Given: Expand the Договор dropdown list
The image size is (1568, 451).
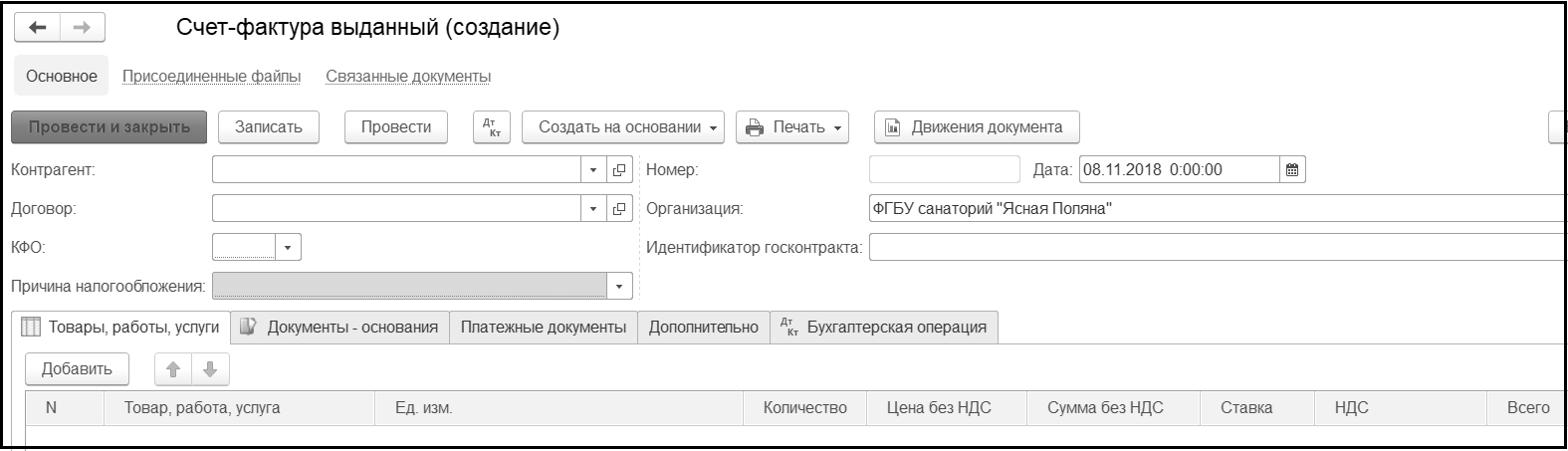Looking at the screenshot, I should (593, 209).
